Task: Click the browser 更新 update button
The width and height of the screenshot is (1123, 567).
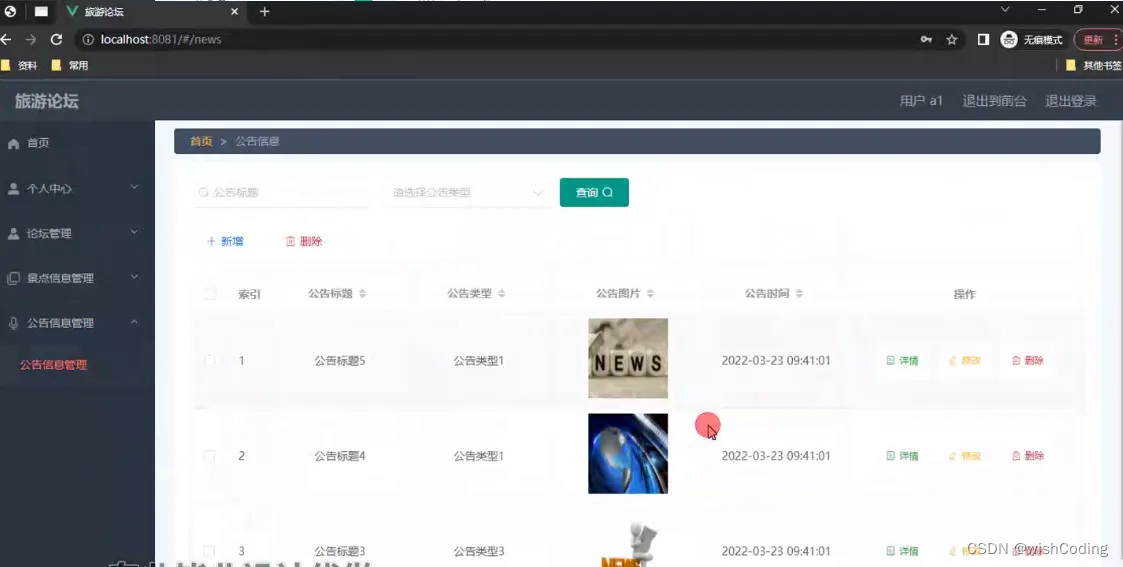Action: tap(1097, 39)
